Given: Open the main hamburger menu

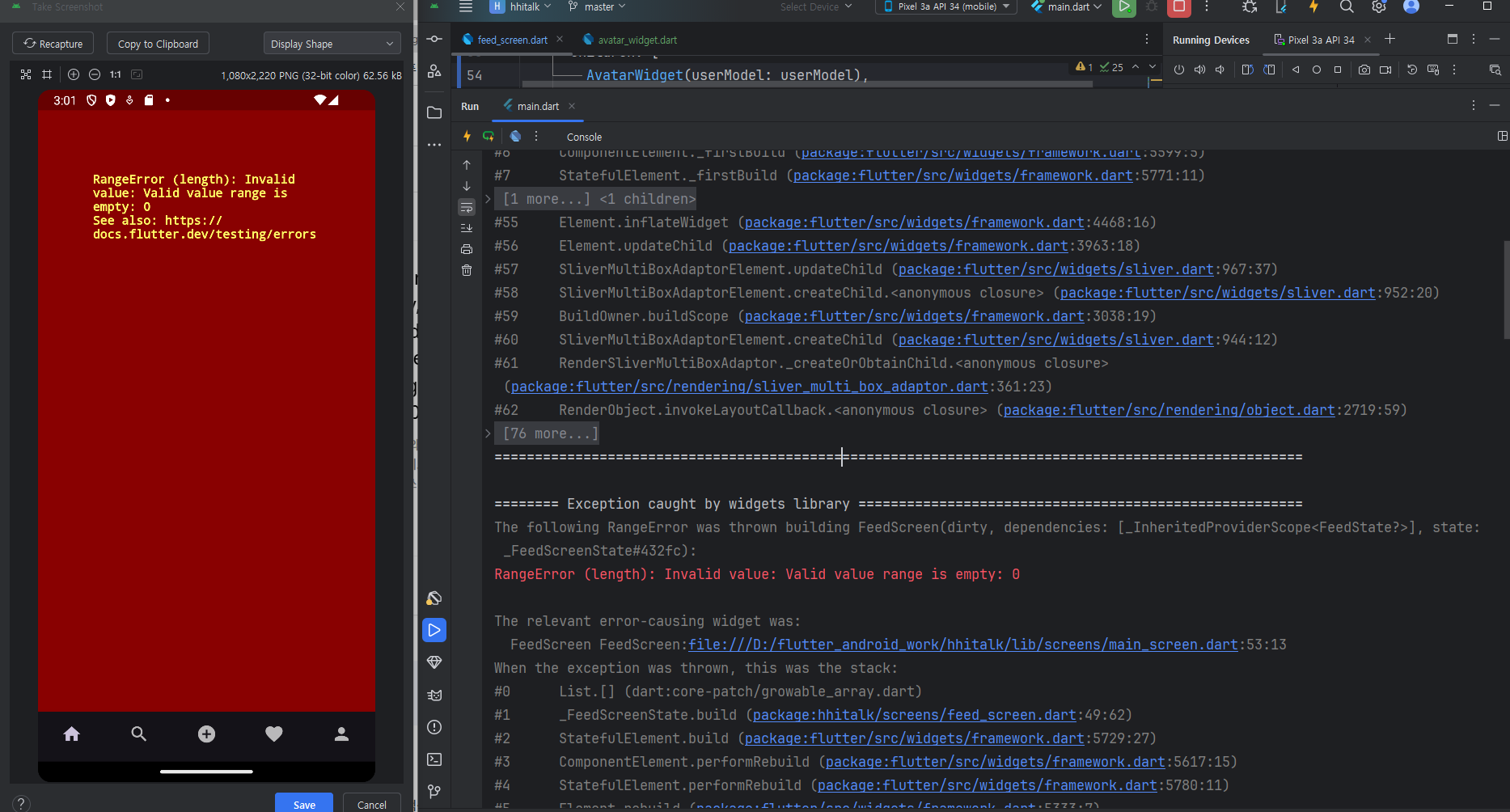Looking at the screenshot, I should [466, 6].
